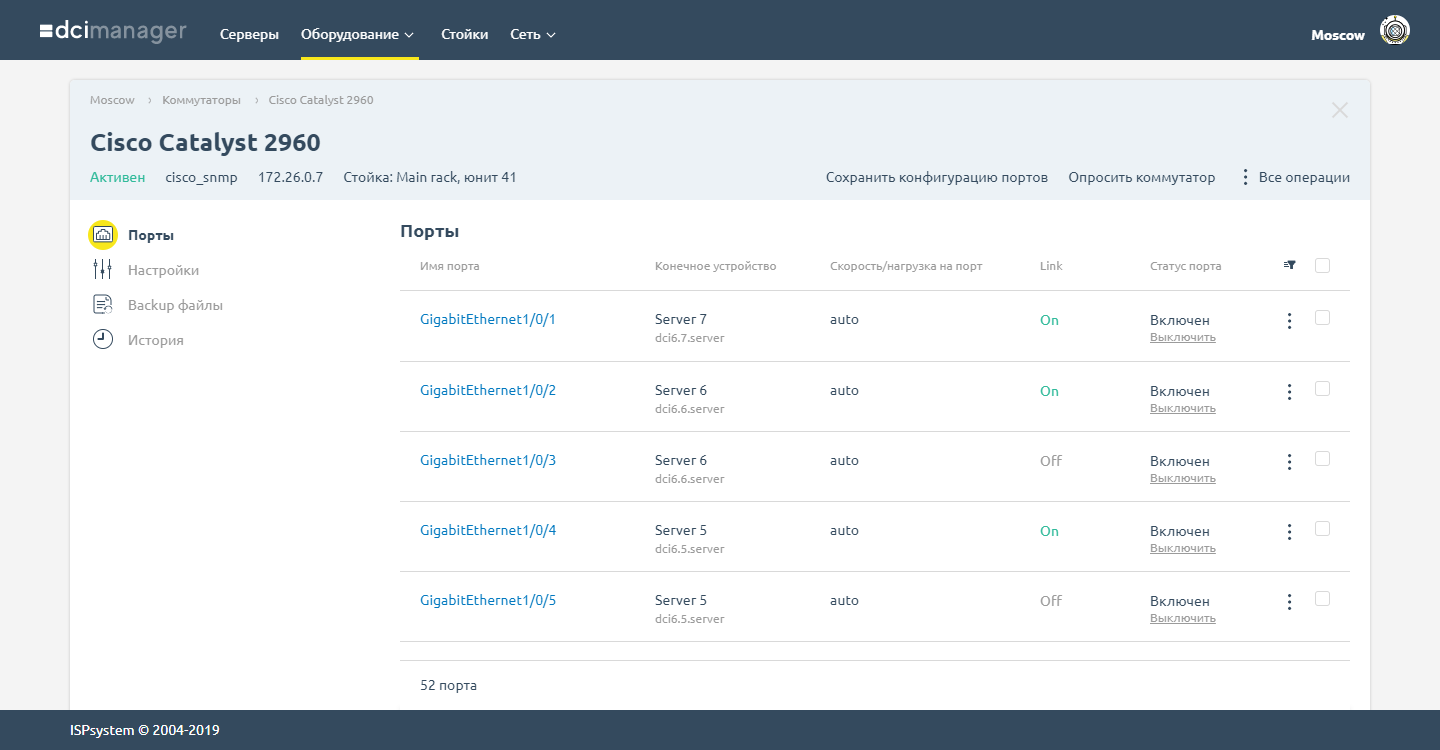Open the All operations (Все операции) menu
The image size is (1440, 750).
1295,177
